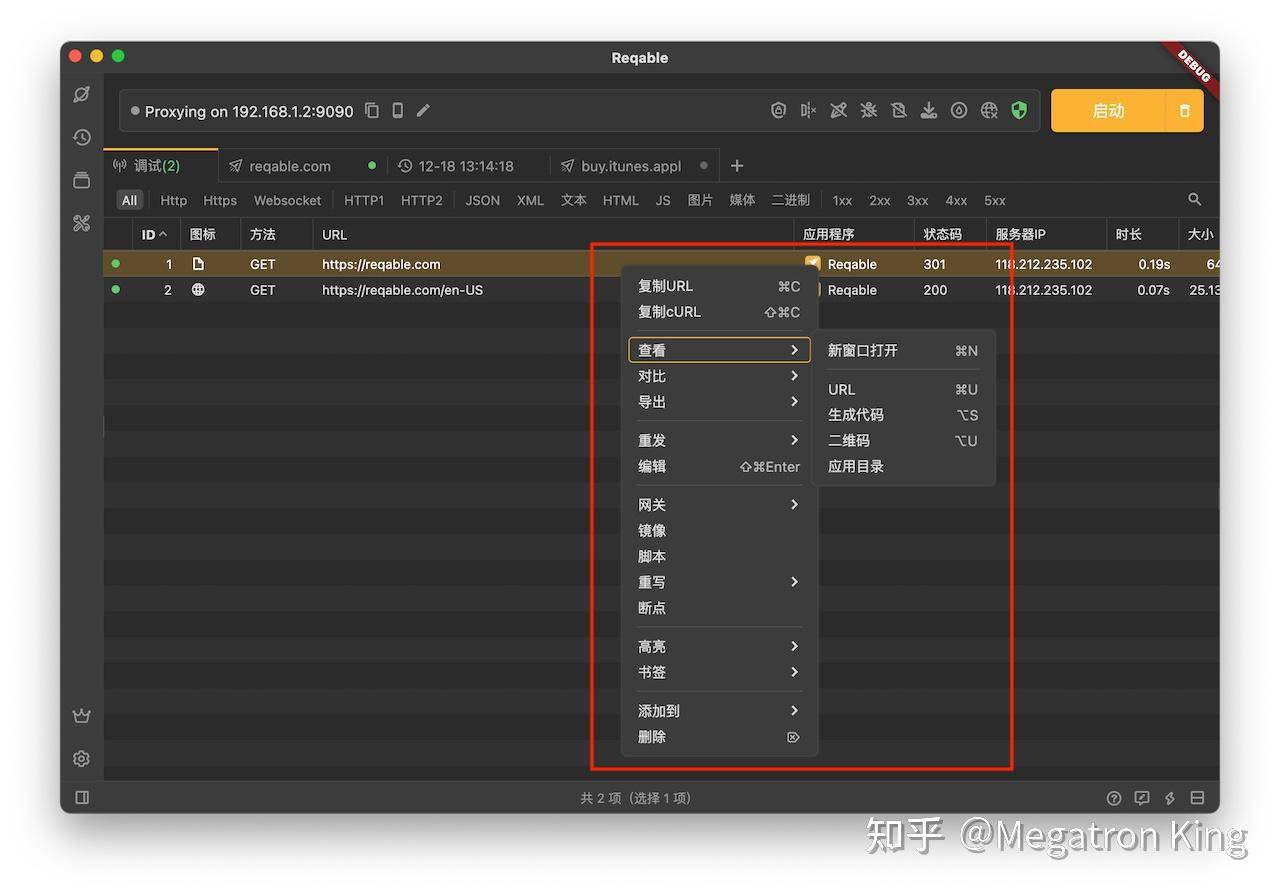Viewport: 1280px width, 893px height.
Task: Open settings gear in sidebar
Action: click(x=82, y=759)
